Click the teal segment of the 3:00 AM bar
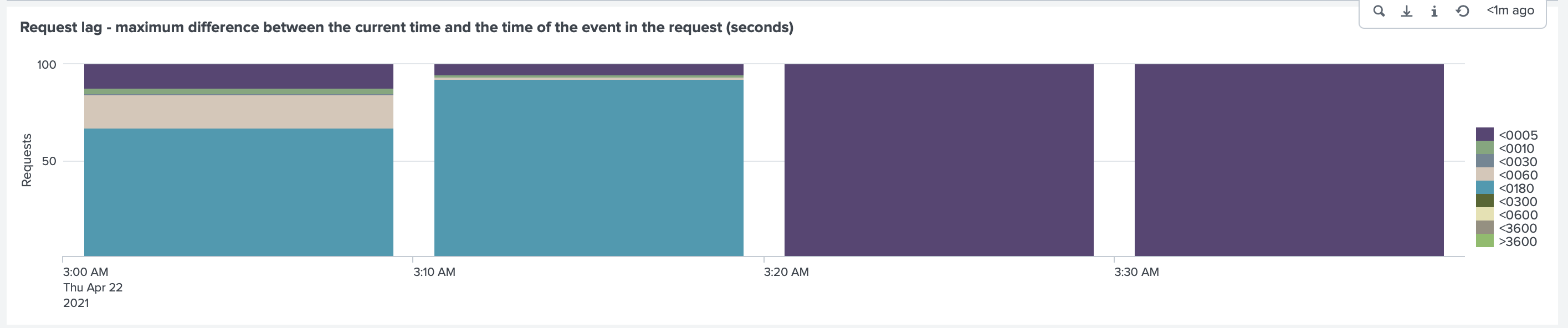The width and height of the screenshot is (1568, 328). [239, 192]
